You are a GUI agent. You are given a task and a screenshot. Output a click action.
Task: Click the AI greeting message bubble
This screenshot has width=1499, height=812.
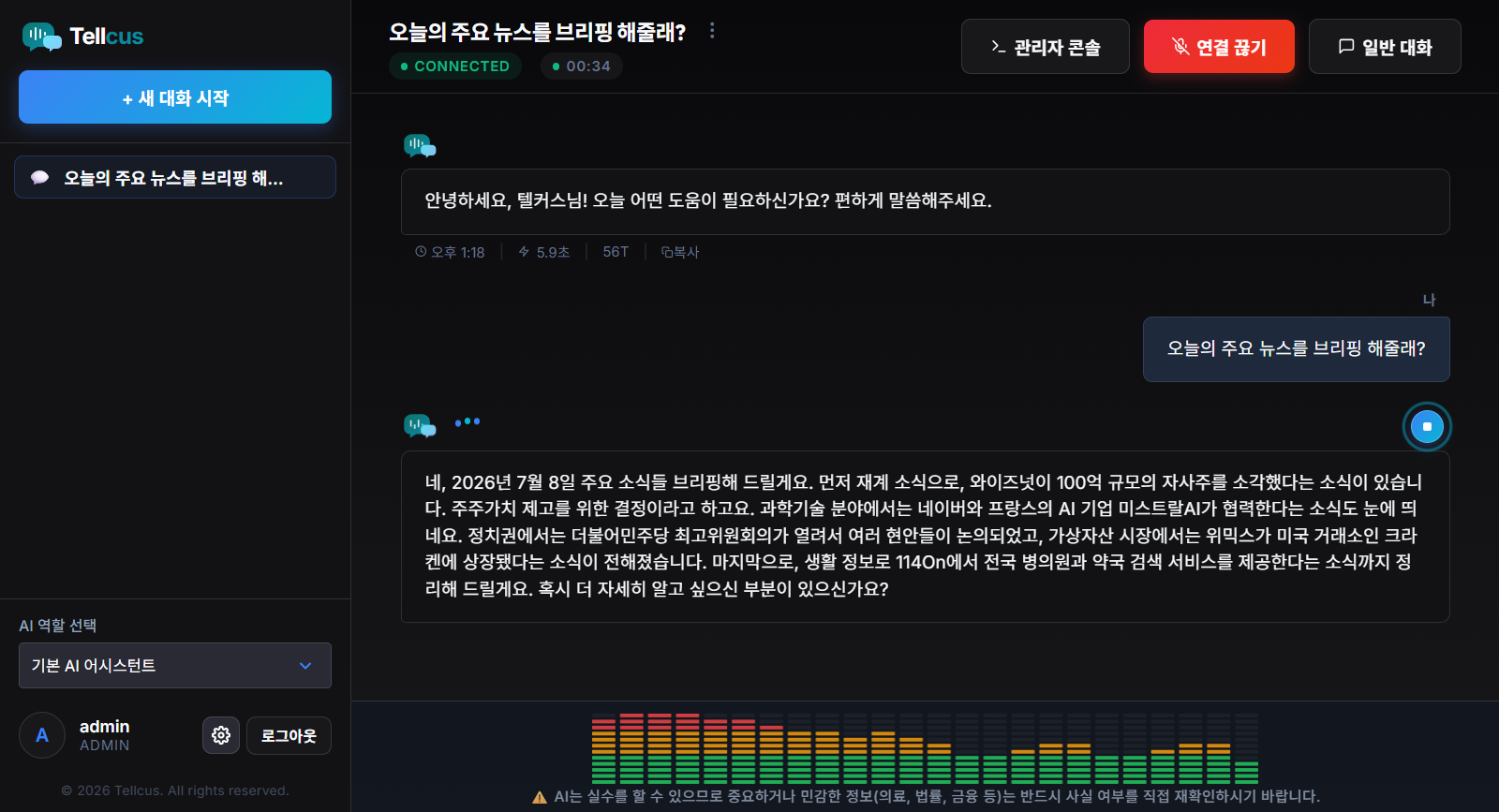pos(925,201)
